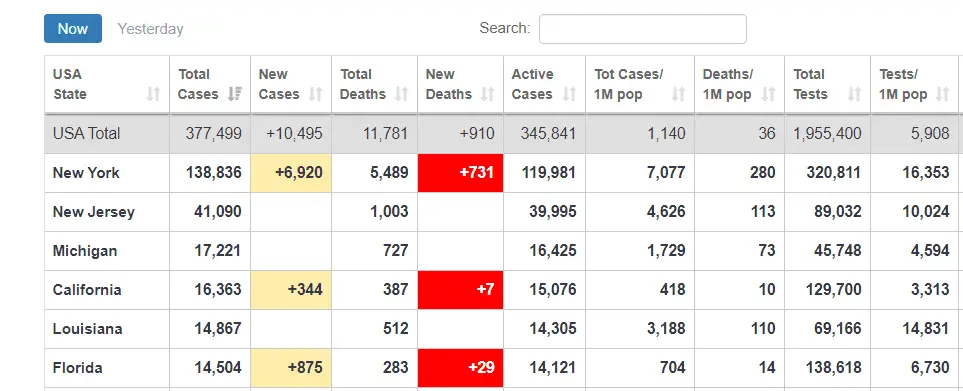This screenshot has width=963, height=391.
Task: Click New Jersey total cases 41,090
Action: pos(218,212)
